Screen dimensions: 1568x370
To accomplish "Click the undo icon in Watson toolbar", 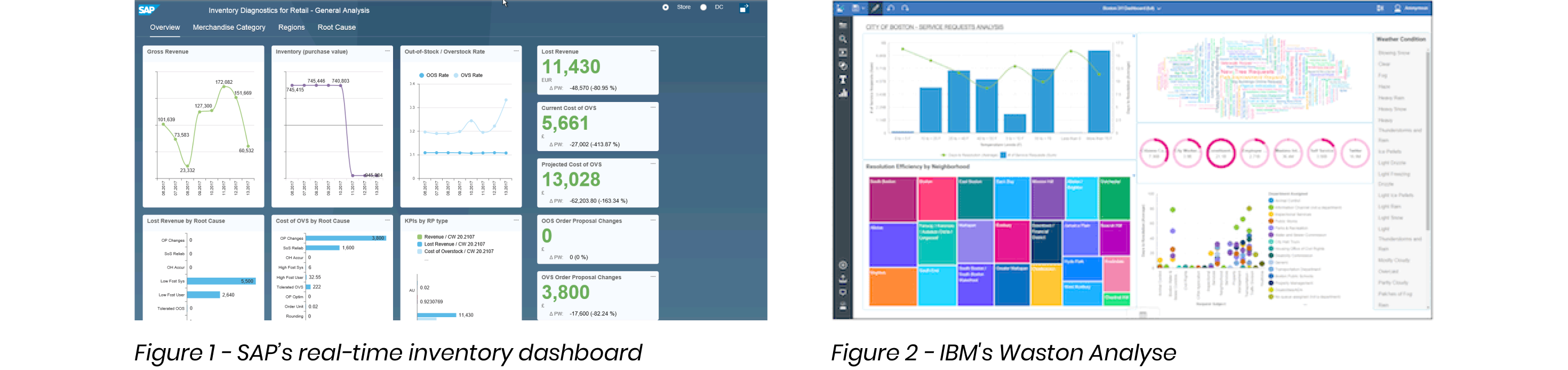I will 891,9.
